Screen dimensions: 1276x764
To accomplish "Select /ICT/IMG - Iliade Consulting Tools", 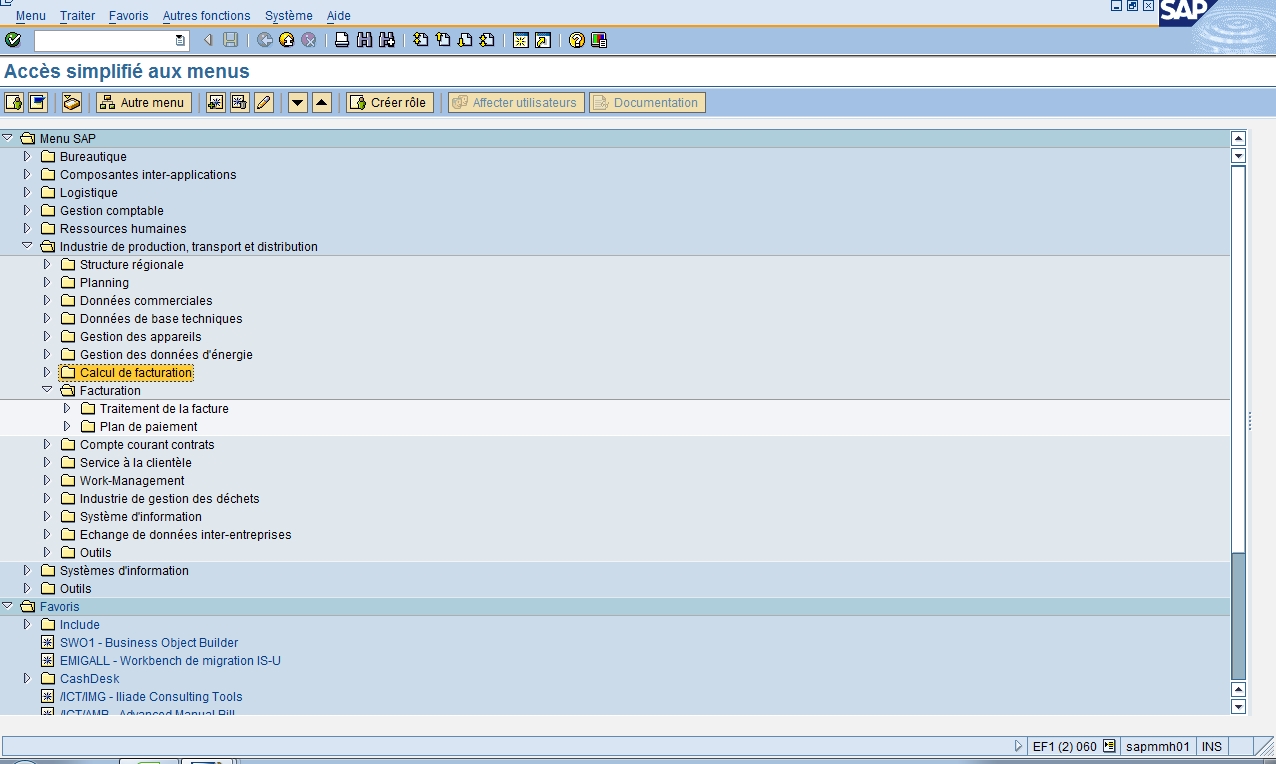I will (151, 696).
